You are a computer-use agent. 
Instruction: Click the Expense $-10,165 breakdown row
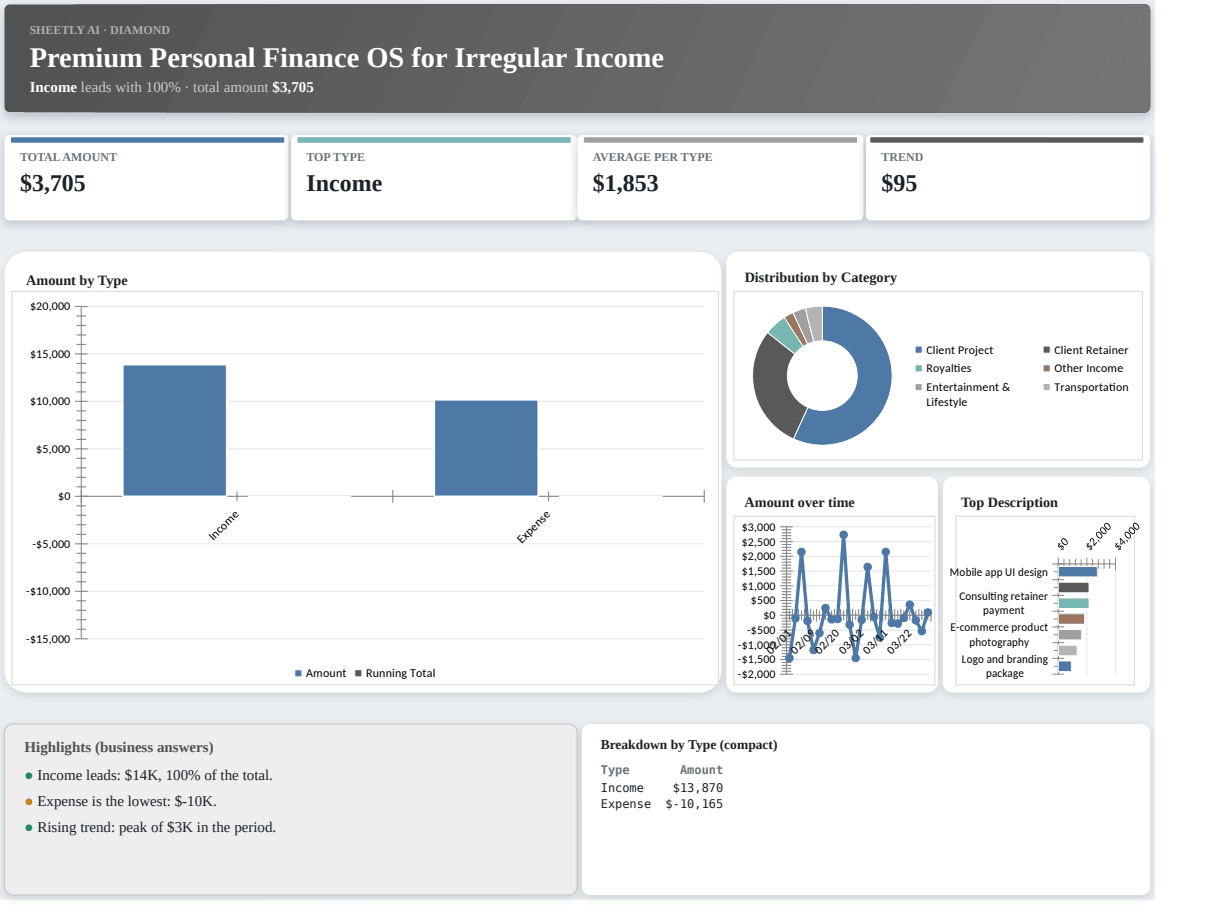pos(662,804)
